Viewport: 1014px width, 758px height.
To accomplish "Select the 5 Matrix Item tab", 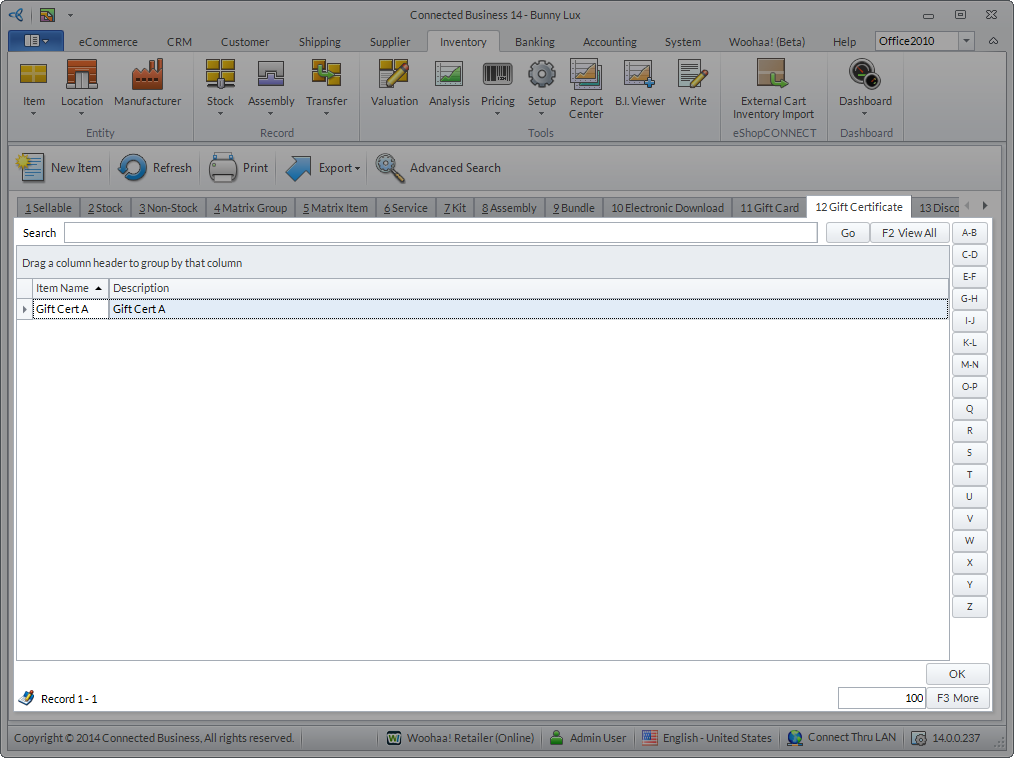I will (x=335, y=208).
